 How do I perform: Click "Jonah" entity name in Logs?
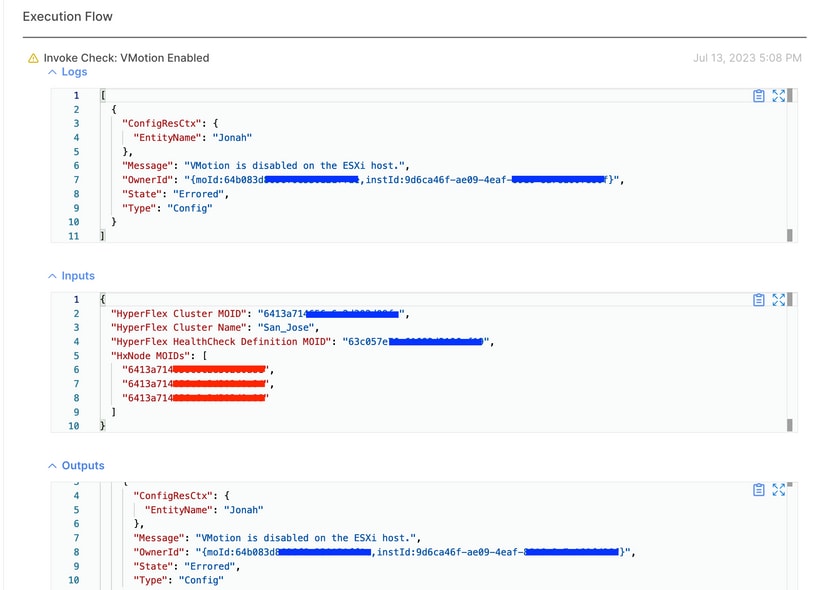point(232,138)
